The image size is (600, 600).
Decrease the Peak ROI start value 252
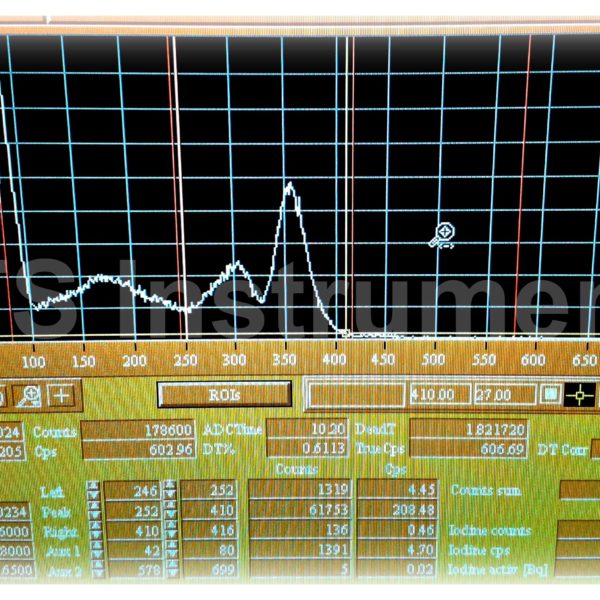94,516
